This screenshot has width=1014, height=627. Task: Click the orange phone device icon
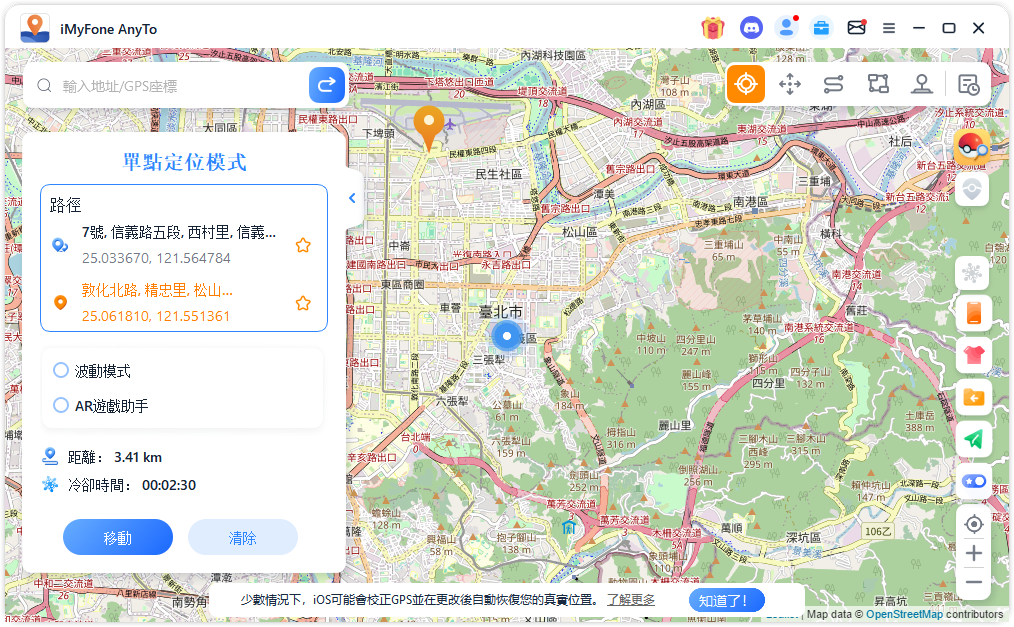pyautogui.click(x=973, y=314)
